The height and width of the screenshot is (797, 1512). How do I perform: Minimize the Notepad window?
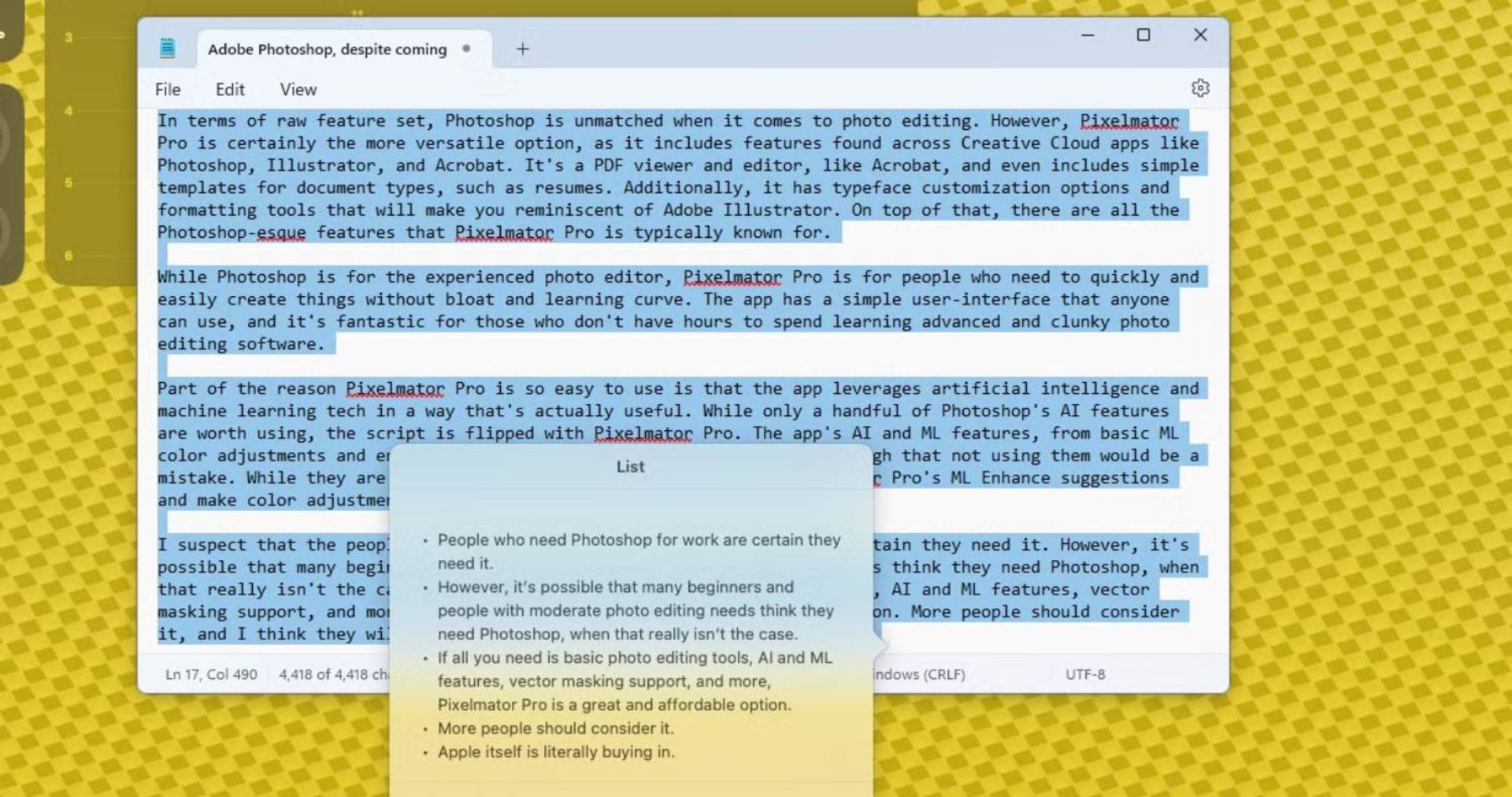[x=1088, y=35]
